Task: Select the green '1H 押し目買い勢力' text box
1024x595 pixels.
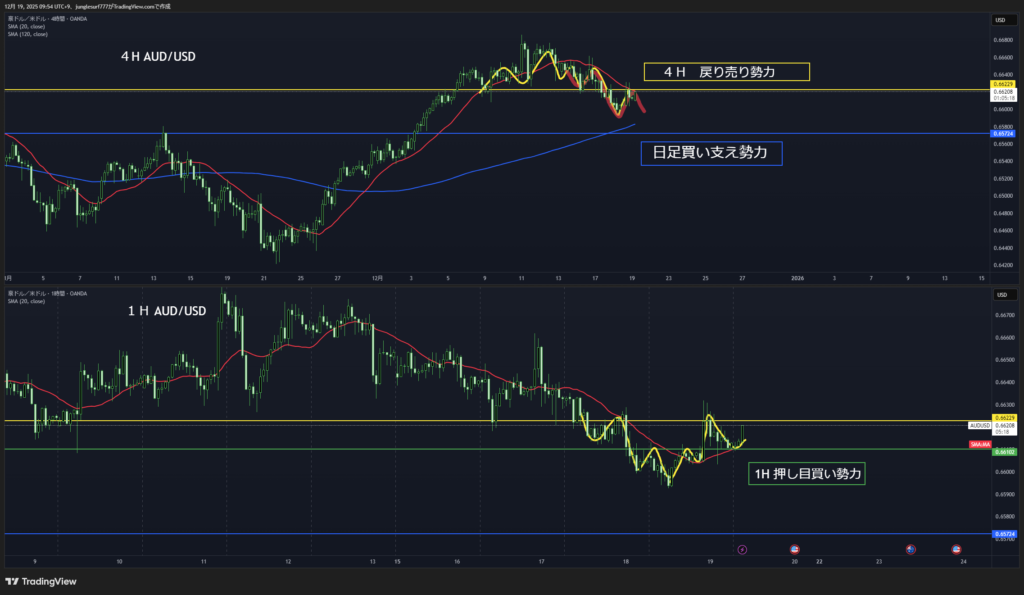Action: (x=806, y=474)
